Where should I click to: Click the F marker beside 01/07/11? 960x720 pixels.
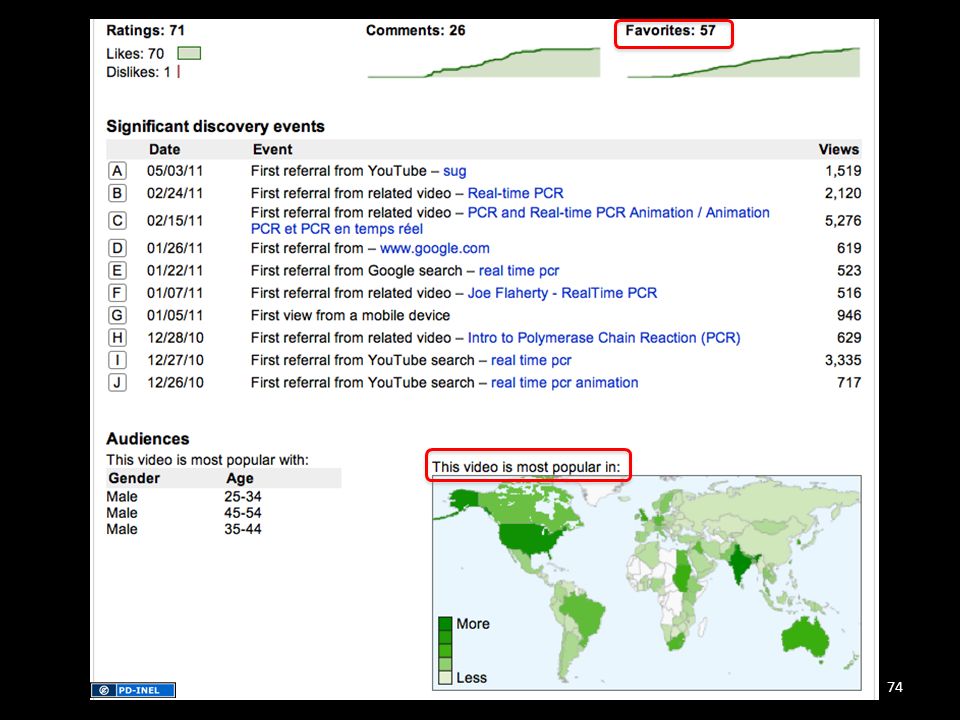pyautogui.click(x=117, y=293)
